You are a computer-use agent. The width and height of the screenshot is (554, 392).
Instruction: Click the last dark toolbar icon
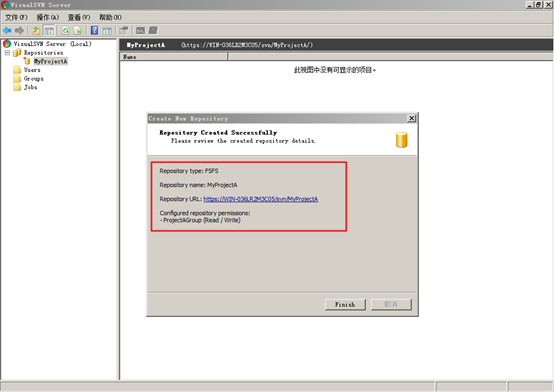(153, 30)
